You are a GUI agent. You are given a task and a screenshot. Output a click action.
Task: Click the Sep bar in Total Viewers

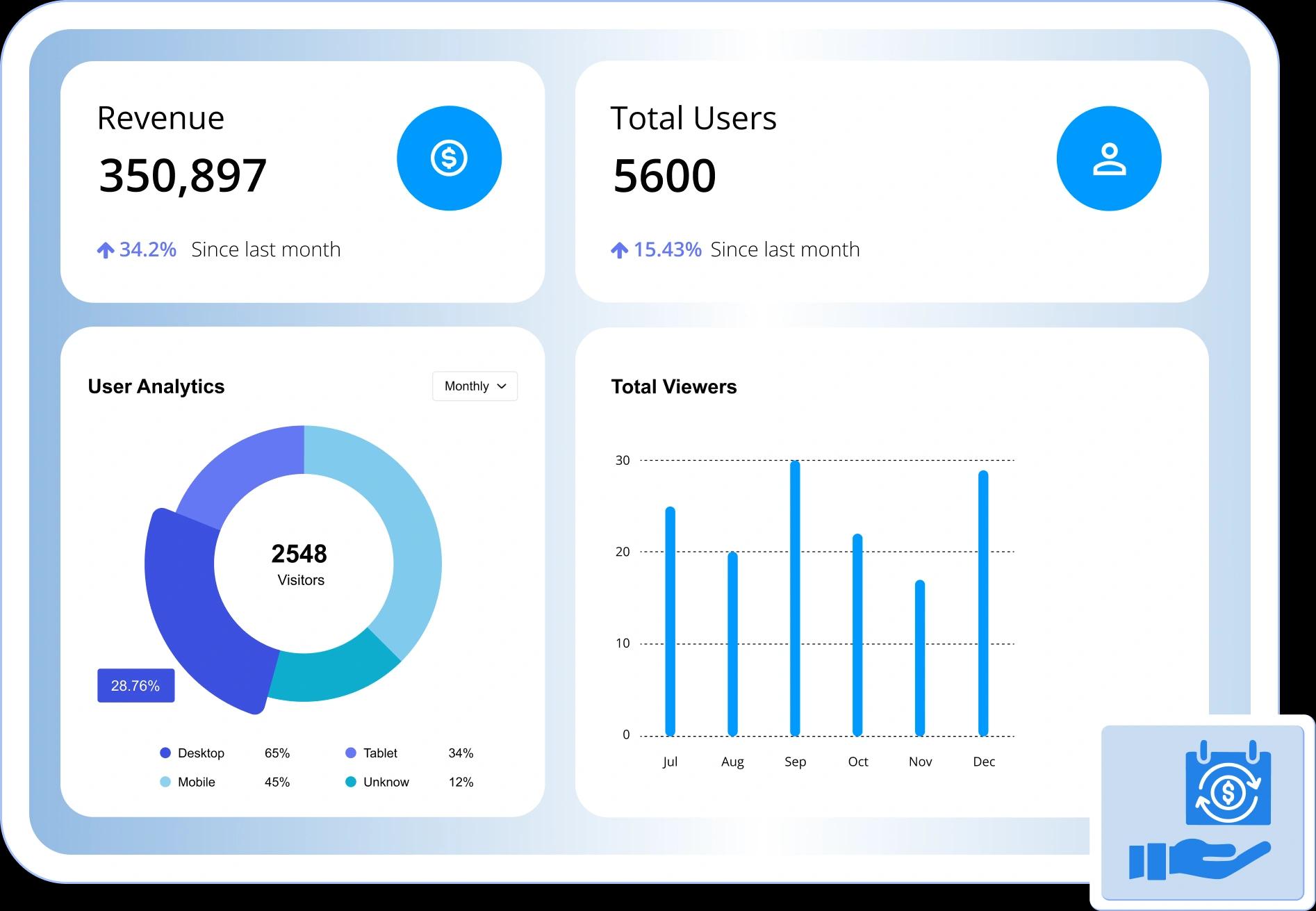[x=795, y=598]
